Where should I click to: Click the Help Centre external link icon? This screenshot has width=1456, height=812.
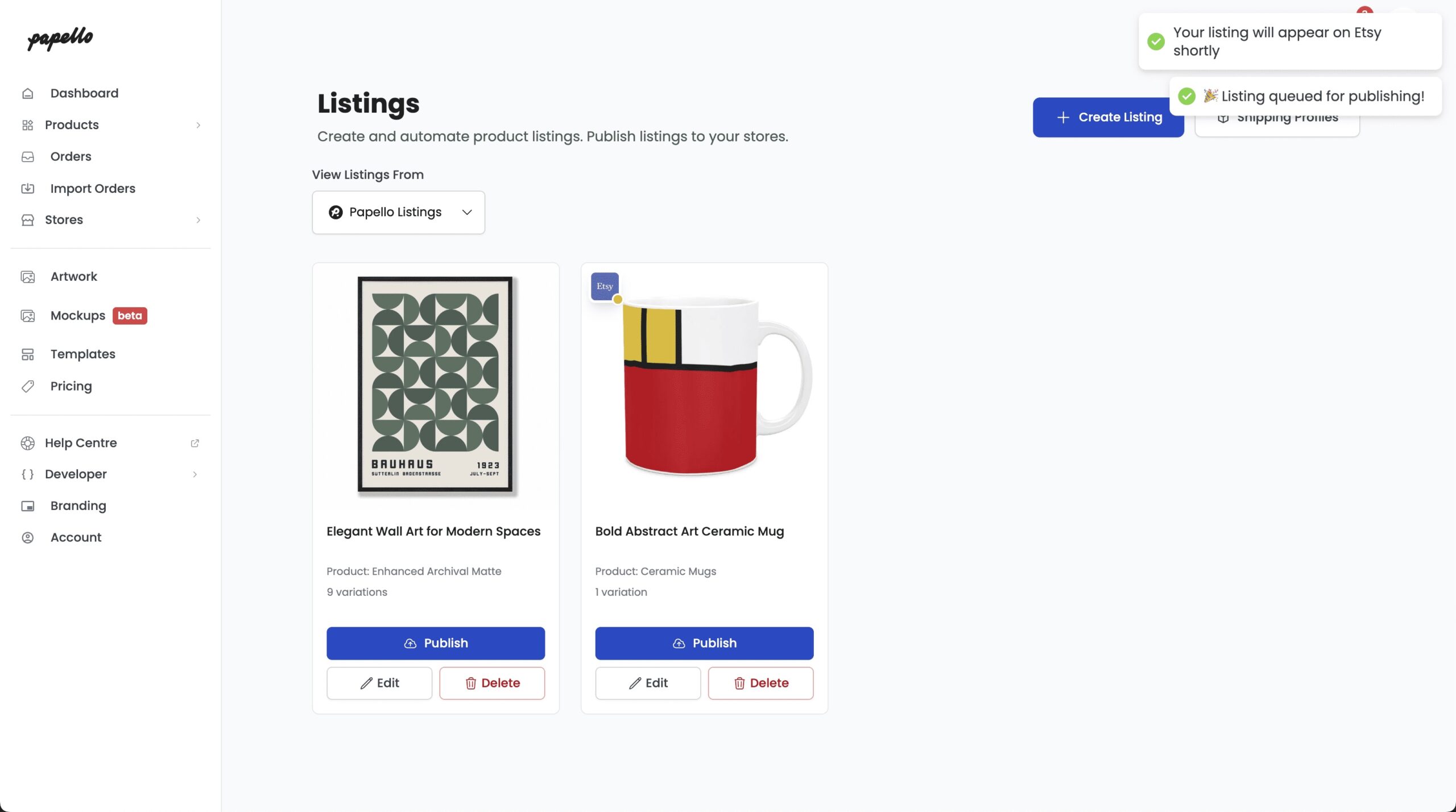click(x=195, y=443)
